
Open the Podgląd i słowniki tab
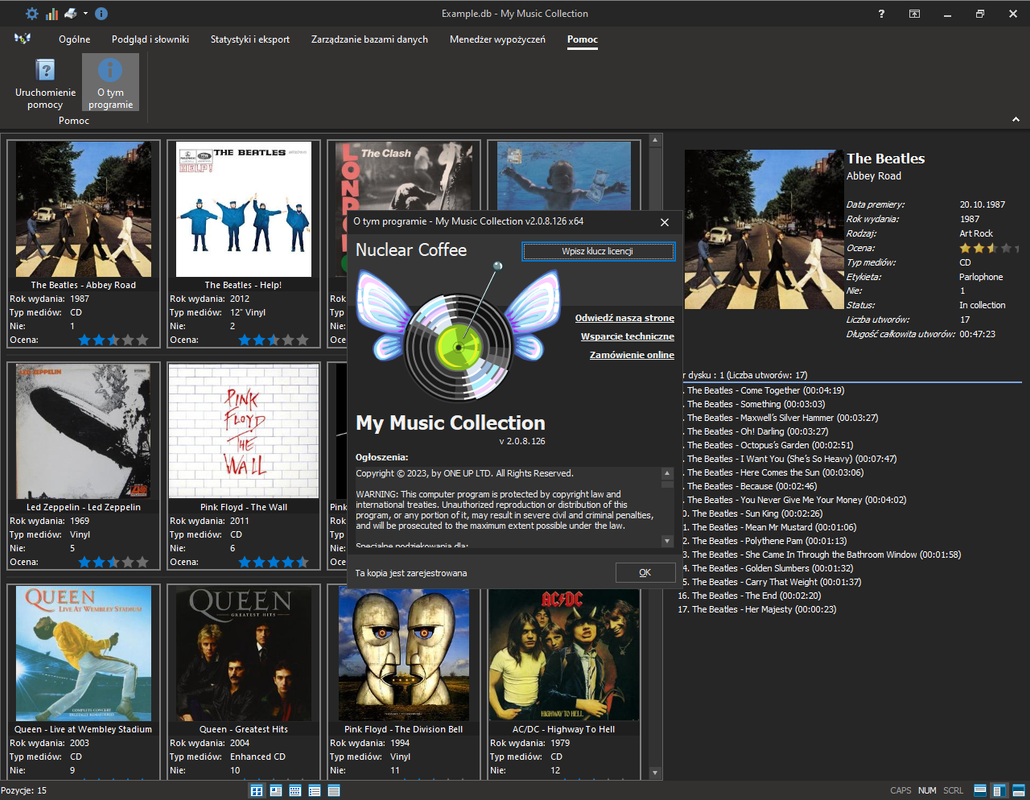[x=150, y=39]
